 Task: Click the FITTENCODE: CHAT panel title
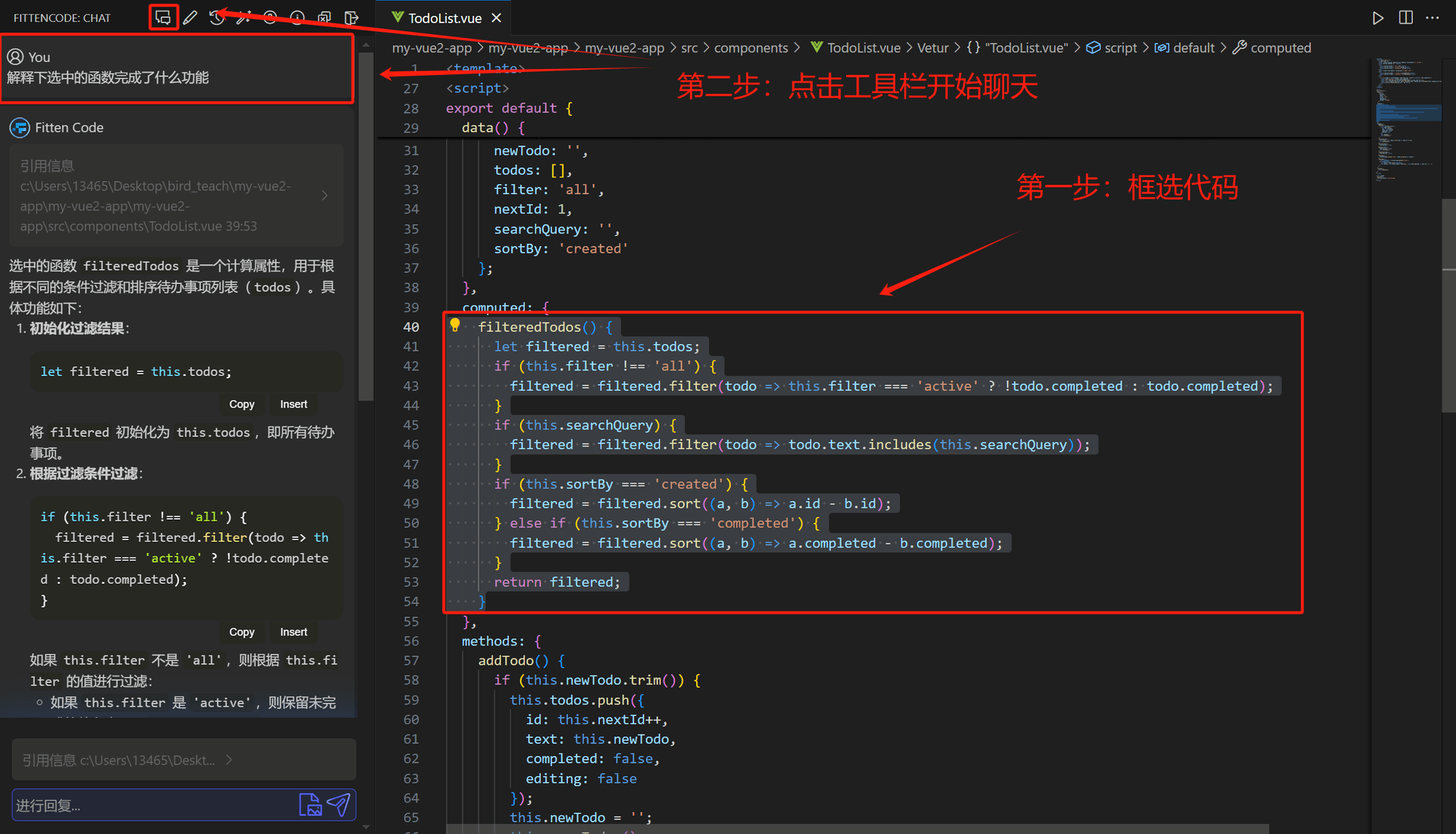point(62,17)
